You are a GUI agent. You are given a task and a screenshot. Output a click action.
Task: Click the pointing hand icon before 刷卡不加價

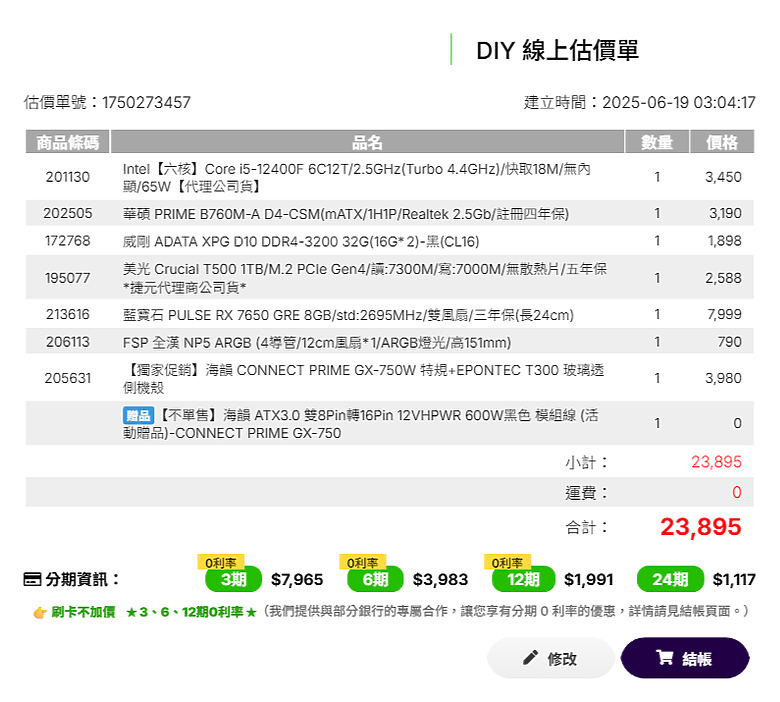tap(40, 612)
